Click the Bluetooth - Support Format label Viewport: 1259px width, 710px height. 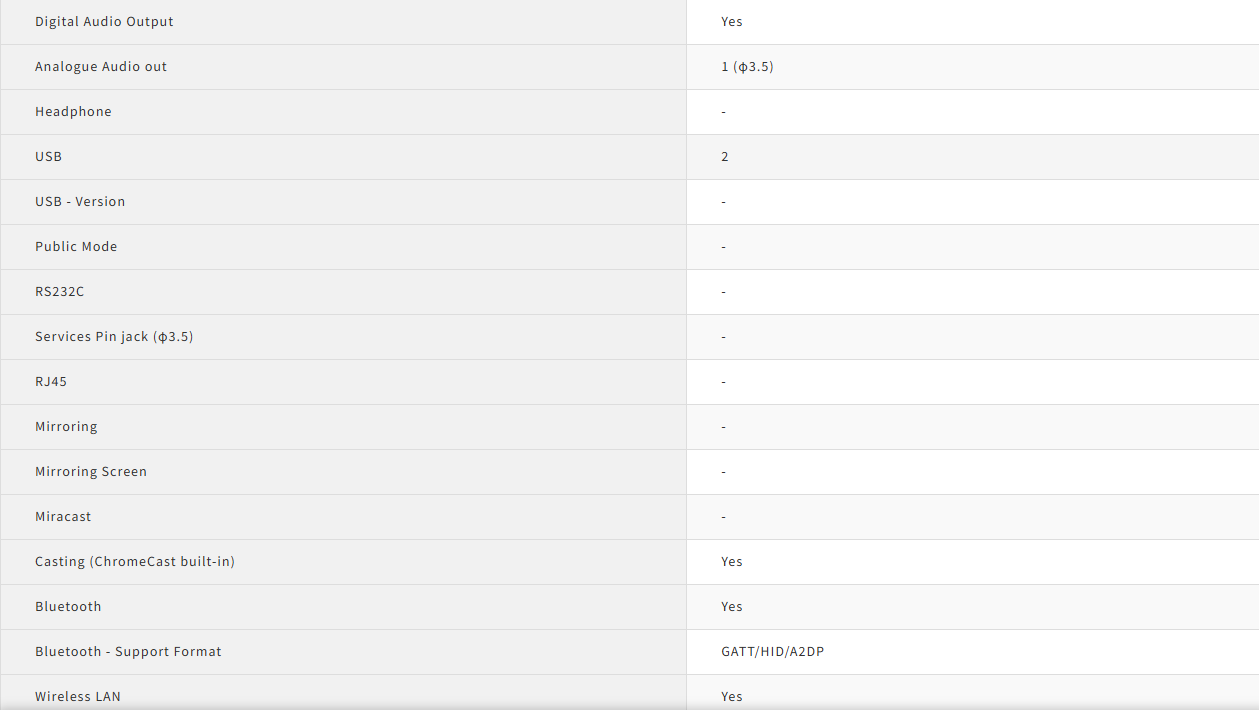pos(128,652)
